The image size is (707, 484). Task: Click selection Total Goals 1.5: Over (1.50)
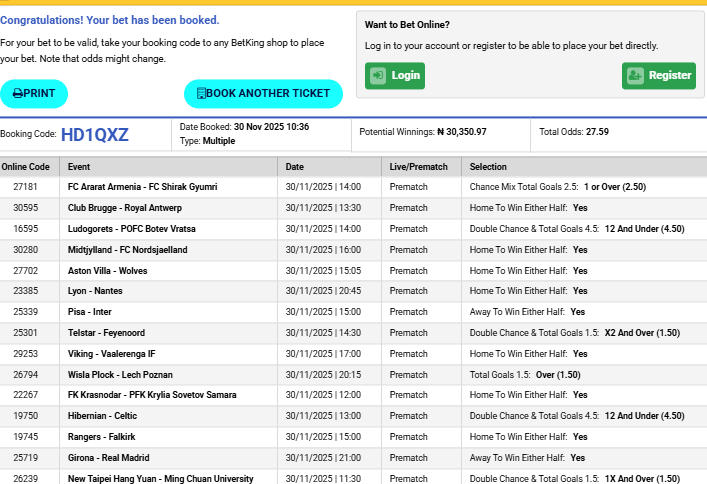(525, 375)
